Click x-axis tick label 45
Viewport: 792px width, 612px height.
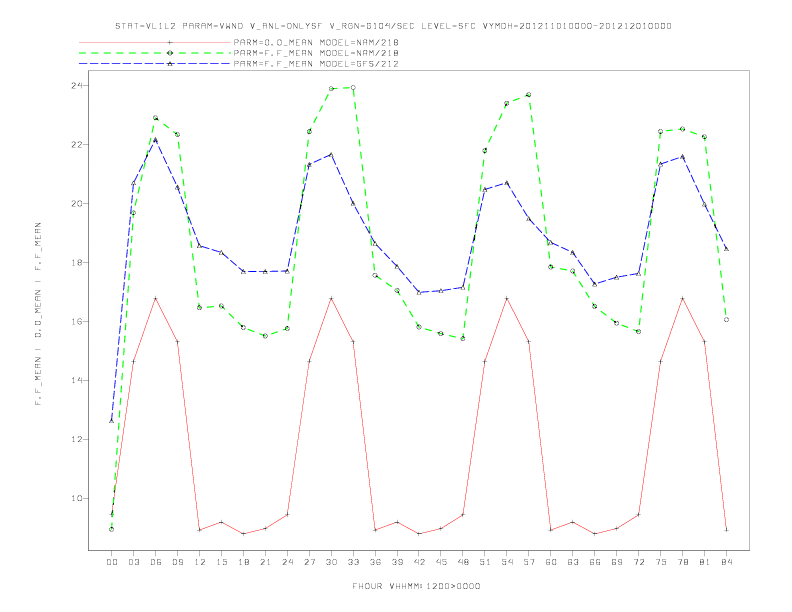441,562
